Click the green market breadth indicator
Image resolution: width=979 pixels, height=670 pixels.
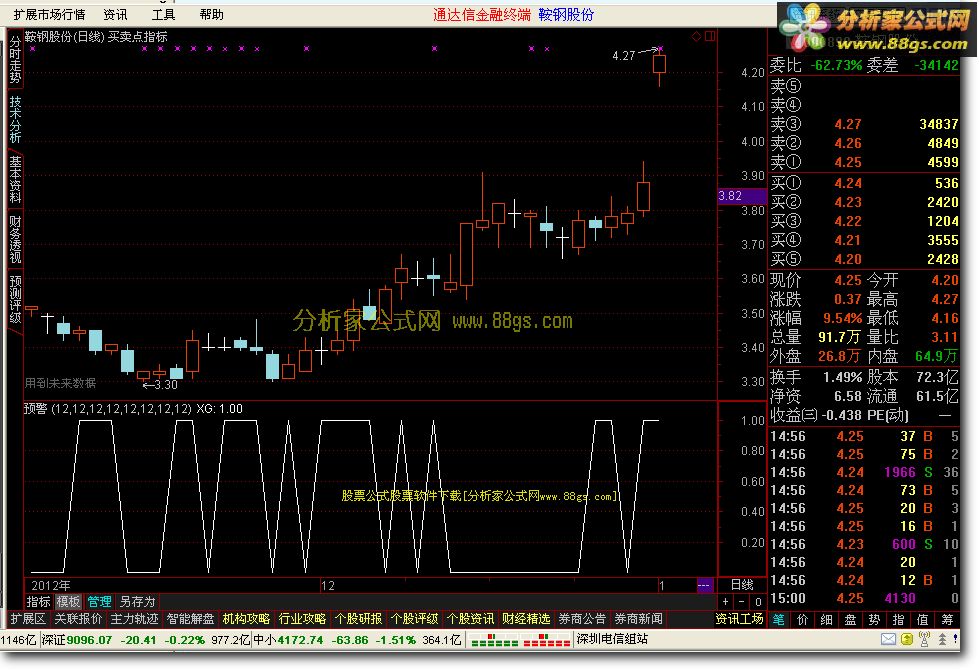coord(494,640)
